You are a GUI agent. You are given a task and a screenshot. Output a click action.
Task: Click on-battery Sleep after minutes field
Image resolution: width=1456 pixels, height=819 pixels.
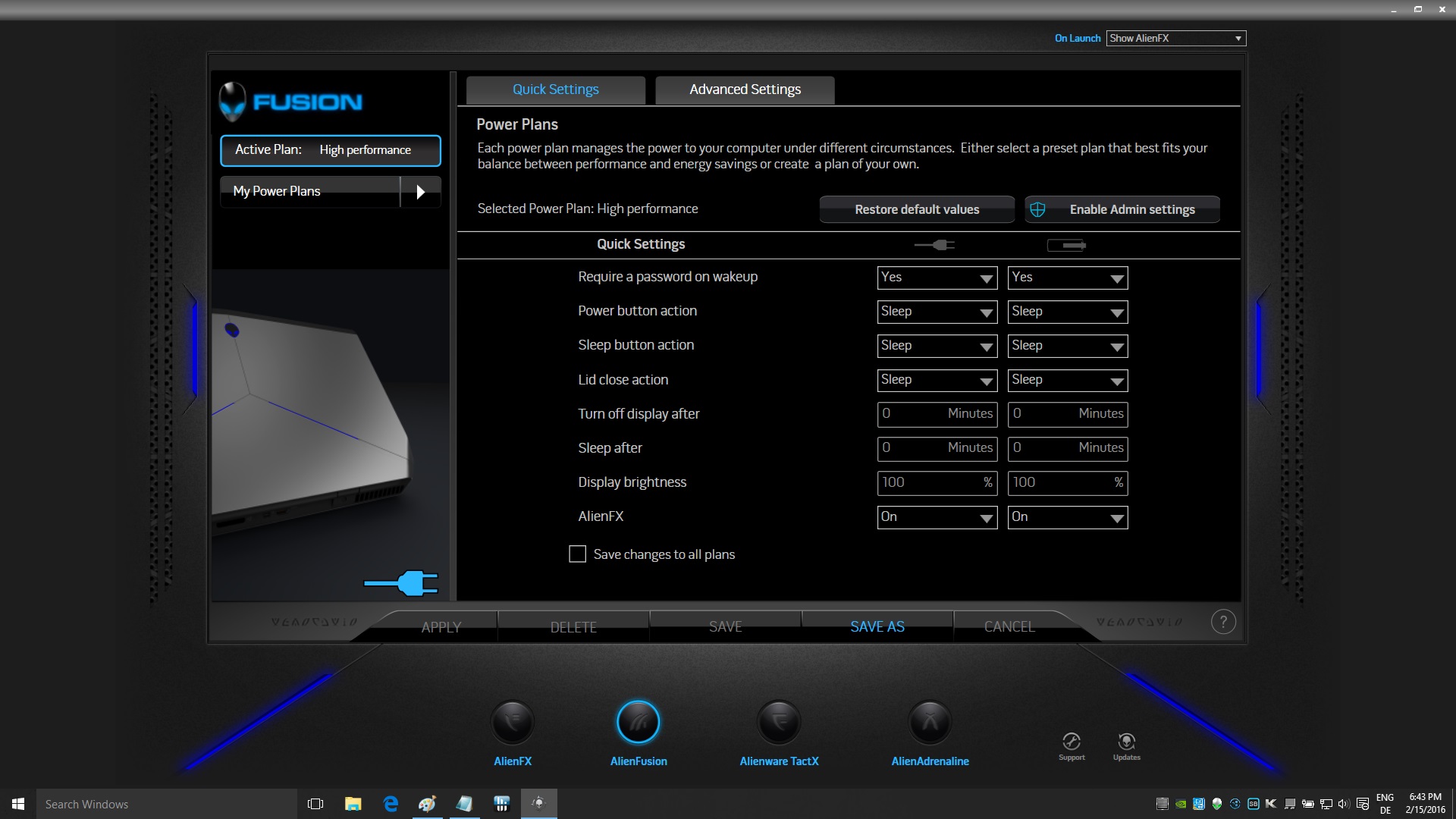(x=1068, y=448)
